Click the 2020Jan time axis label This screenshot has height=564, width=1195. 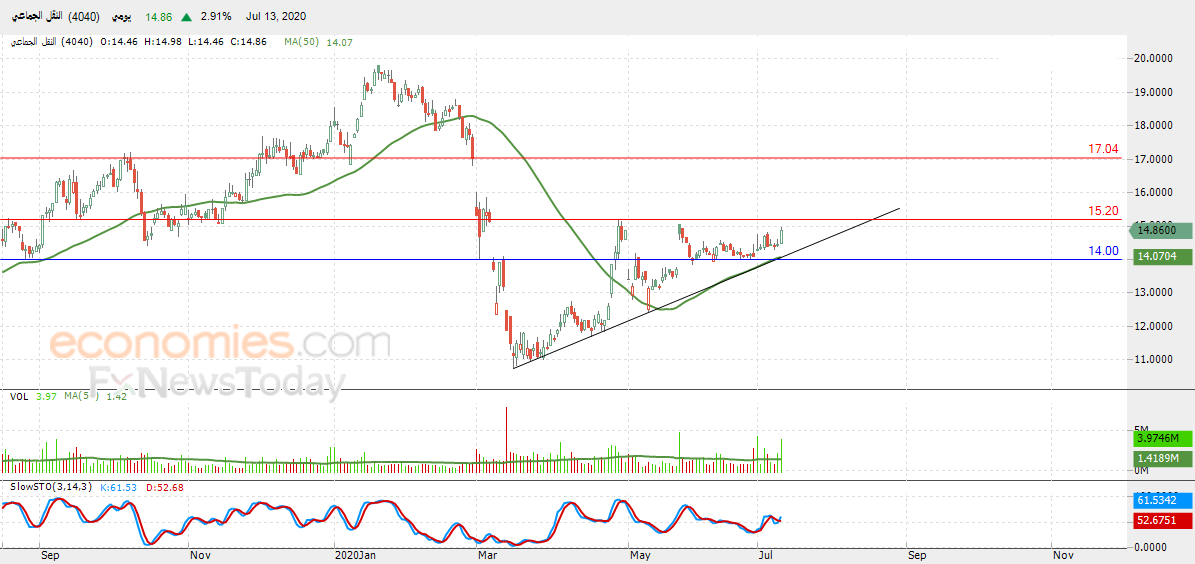[x=355, y=556]
